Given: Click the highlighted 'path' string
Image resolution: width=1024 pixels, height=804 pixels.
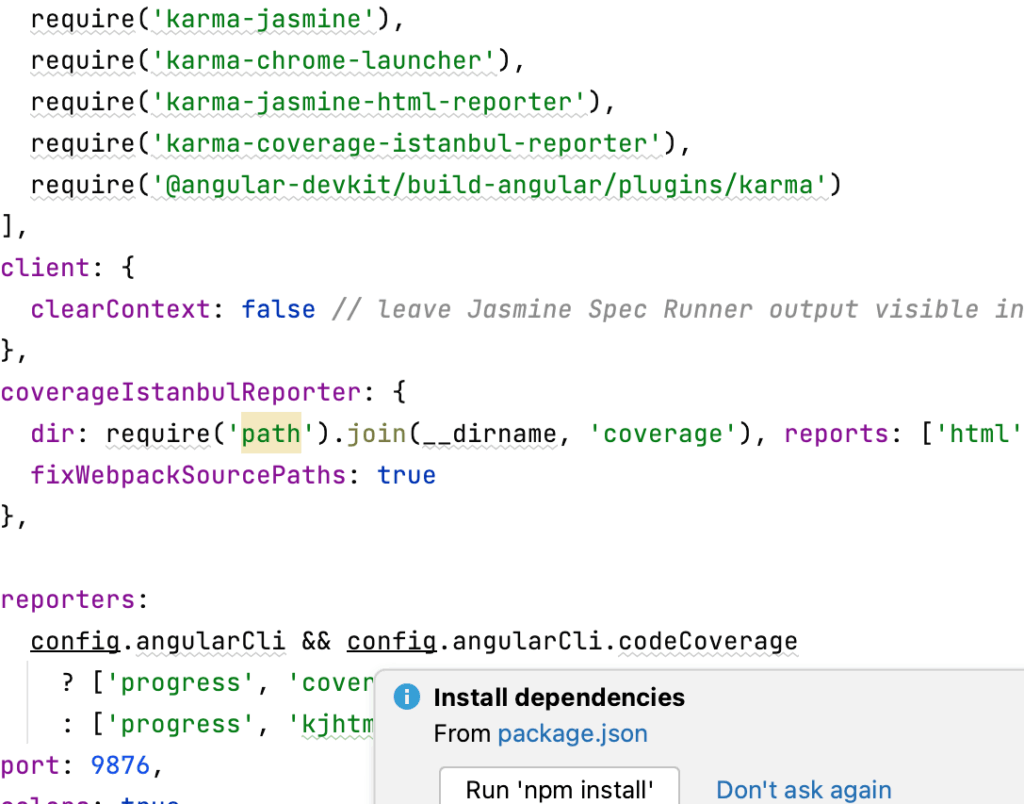Looking at the screenshot, I should (271, 434).
